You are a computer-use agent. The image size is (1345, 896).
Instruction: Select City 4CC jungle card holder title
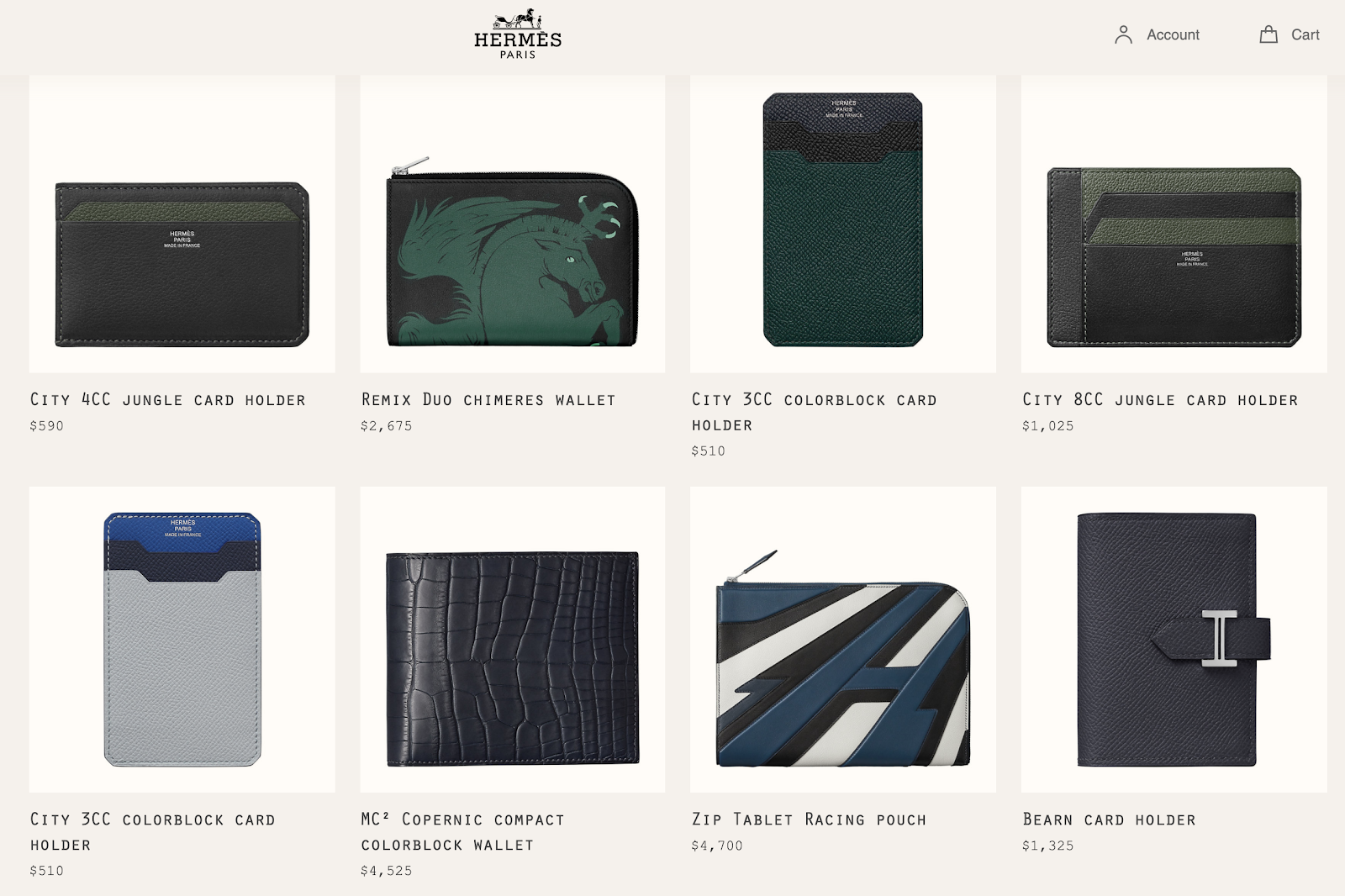point(168,400)
